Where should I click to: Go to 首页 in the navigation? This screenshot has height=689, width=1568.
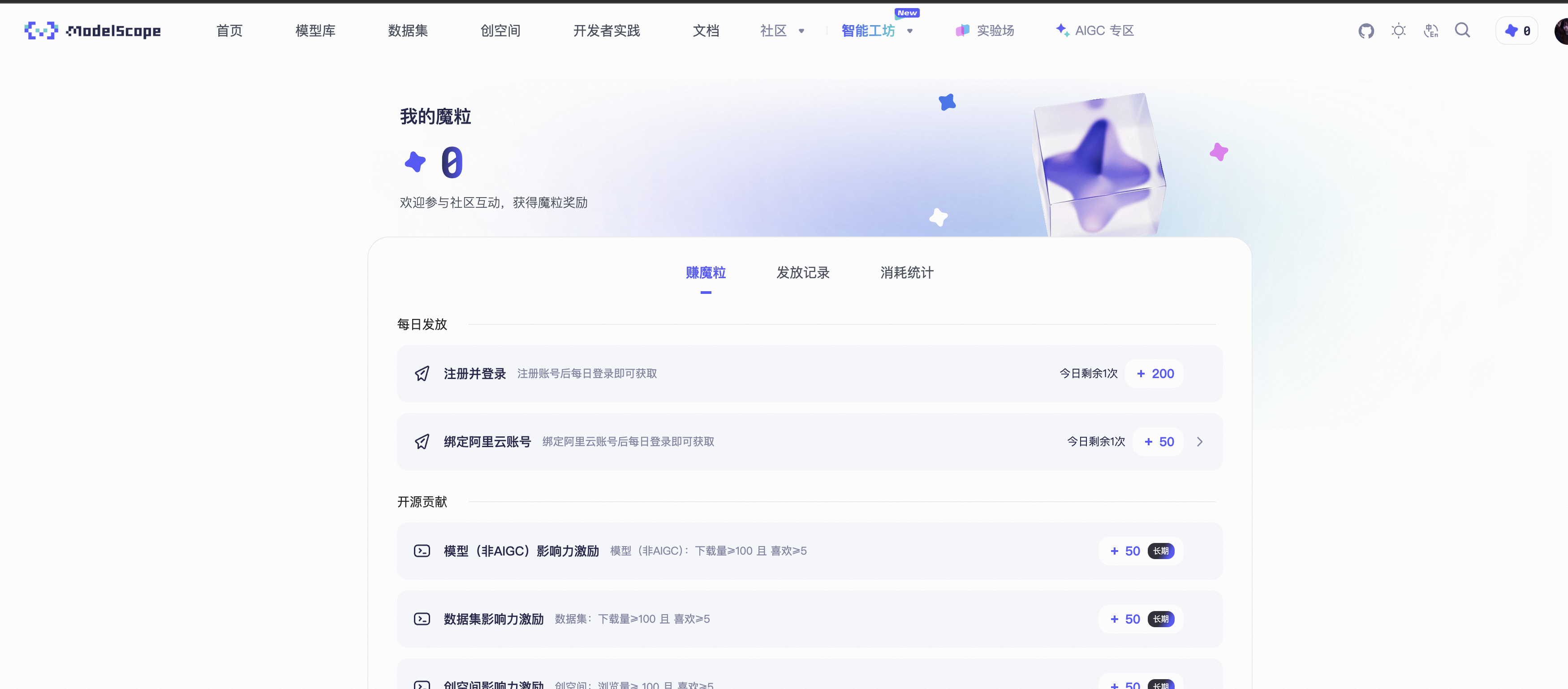pos(229,30)
